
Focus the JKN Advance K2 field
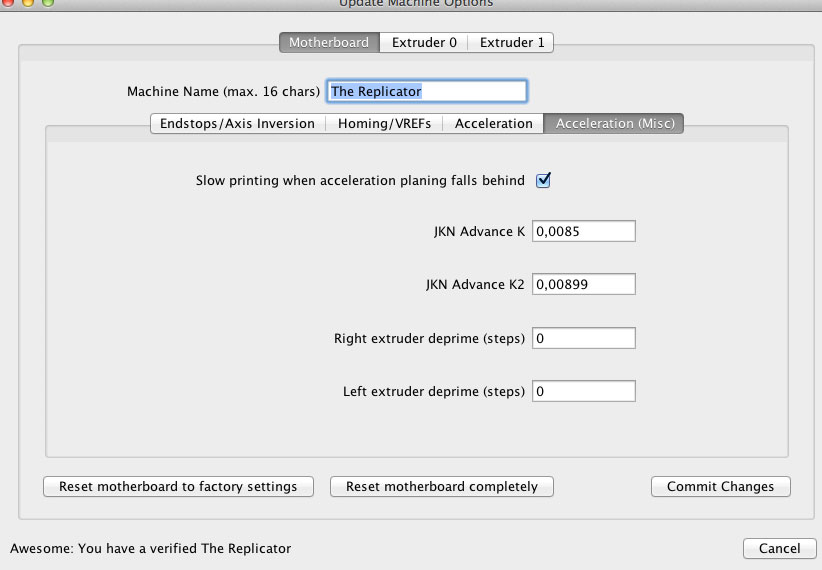click(584, 285)
